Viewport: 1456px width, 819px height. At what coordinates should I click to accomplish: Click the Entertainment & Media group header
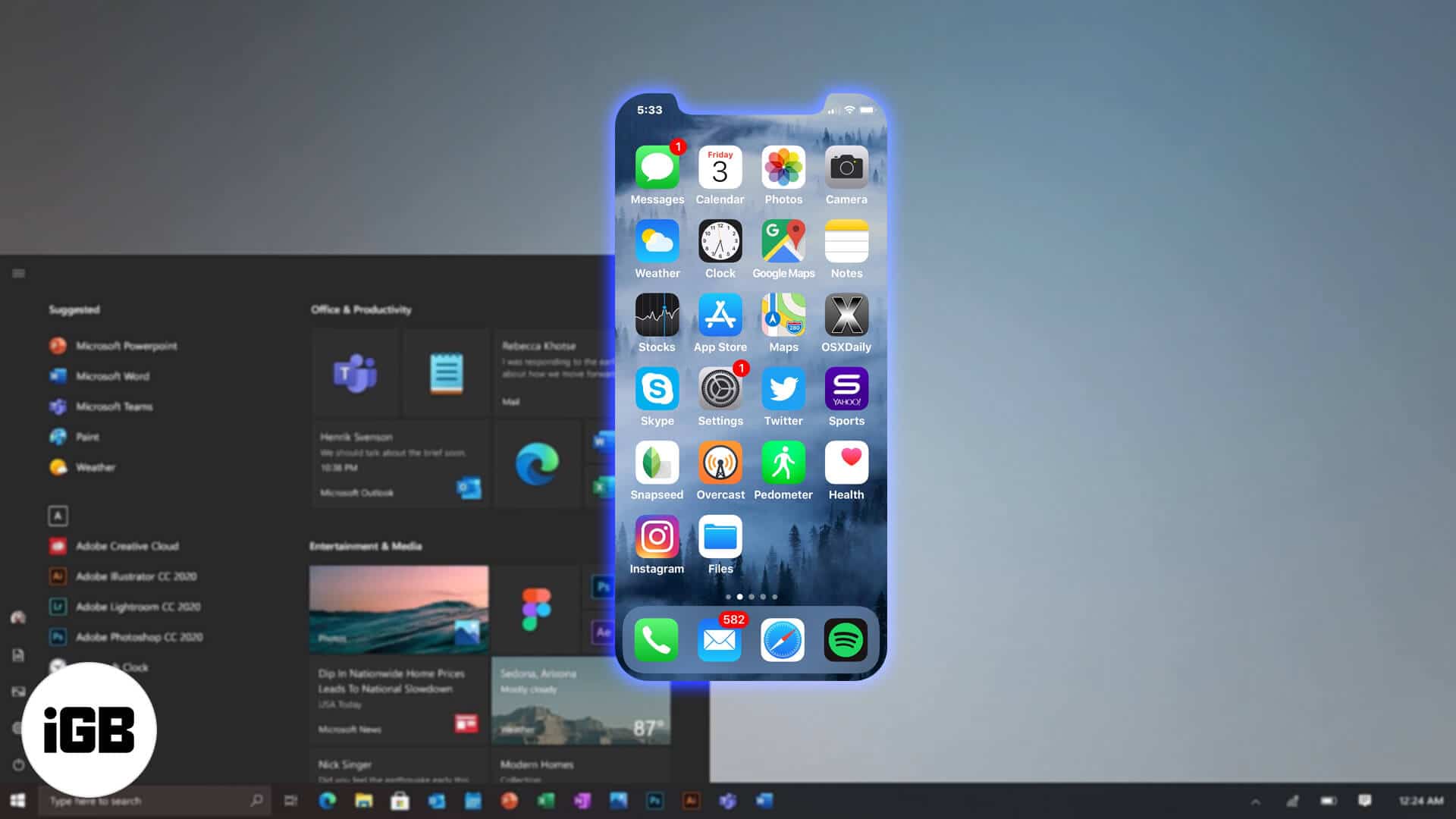pos(366,546)
